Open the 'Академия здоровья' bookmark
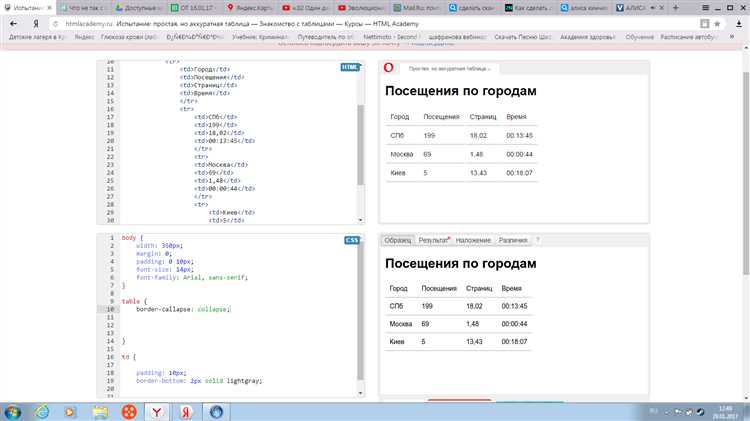The height and width of the screenshot is (421, 750). (587, 37)
